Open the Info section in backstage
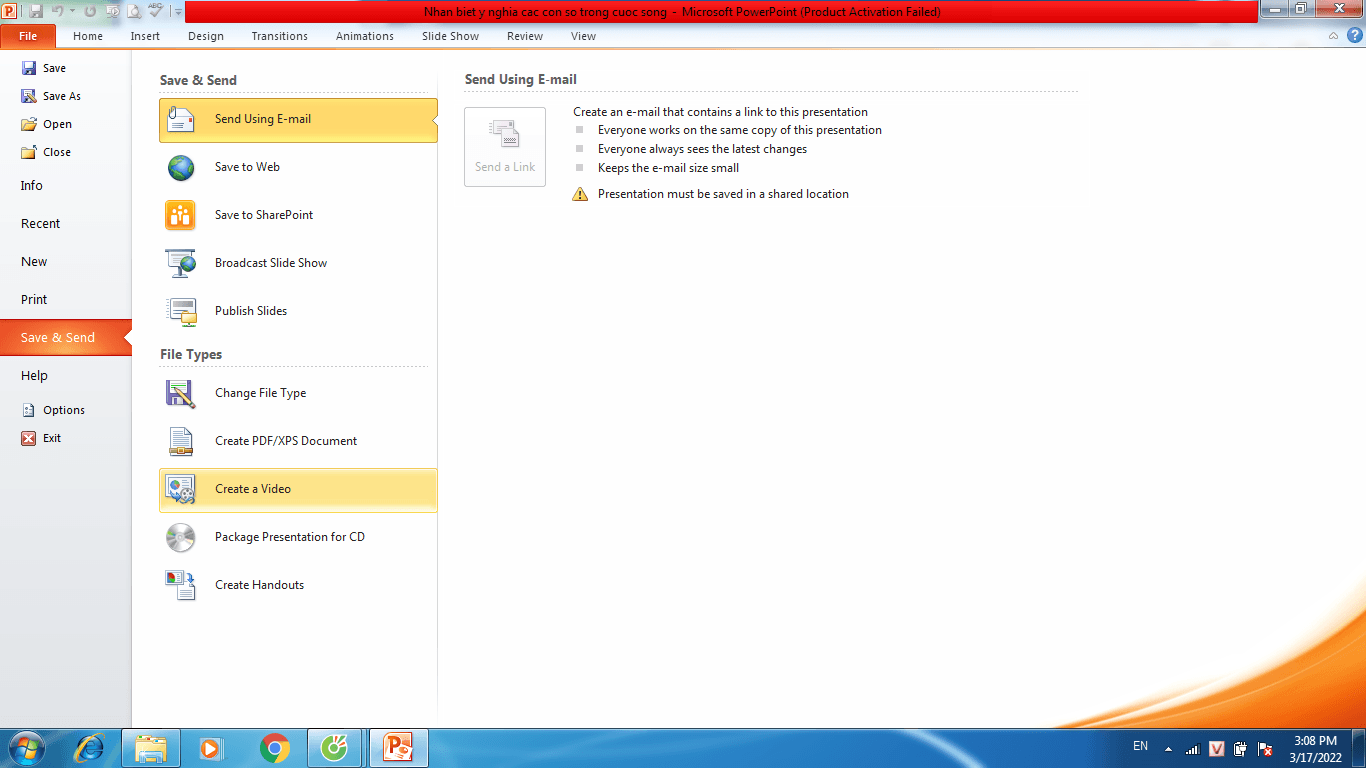 (x=32, y=186)
